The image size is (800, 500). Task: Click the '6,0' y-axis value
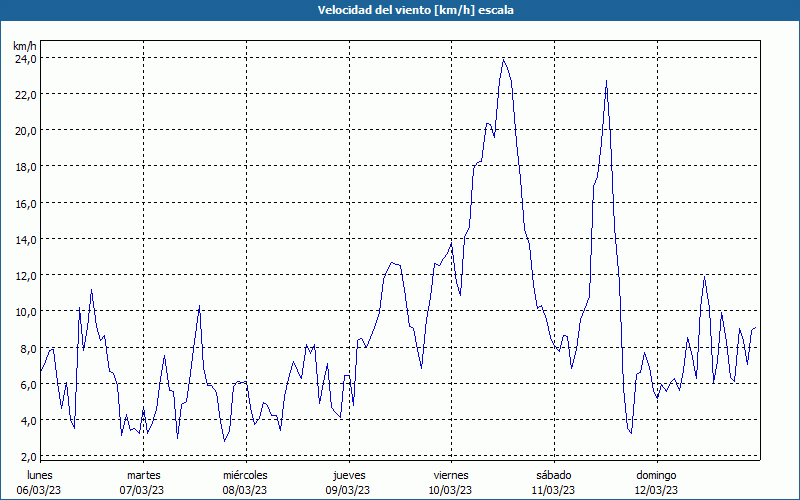point(29,385)
